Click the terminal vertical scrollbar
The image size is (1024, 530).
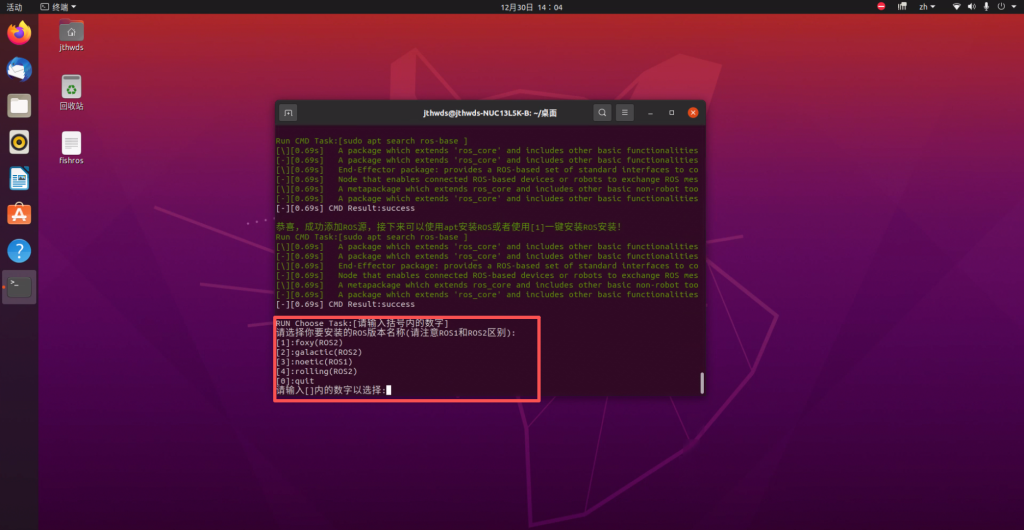click(701, 383)
